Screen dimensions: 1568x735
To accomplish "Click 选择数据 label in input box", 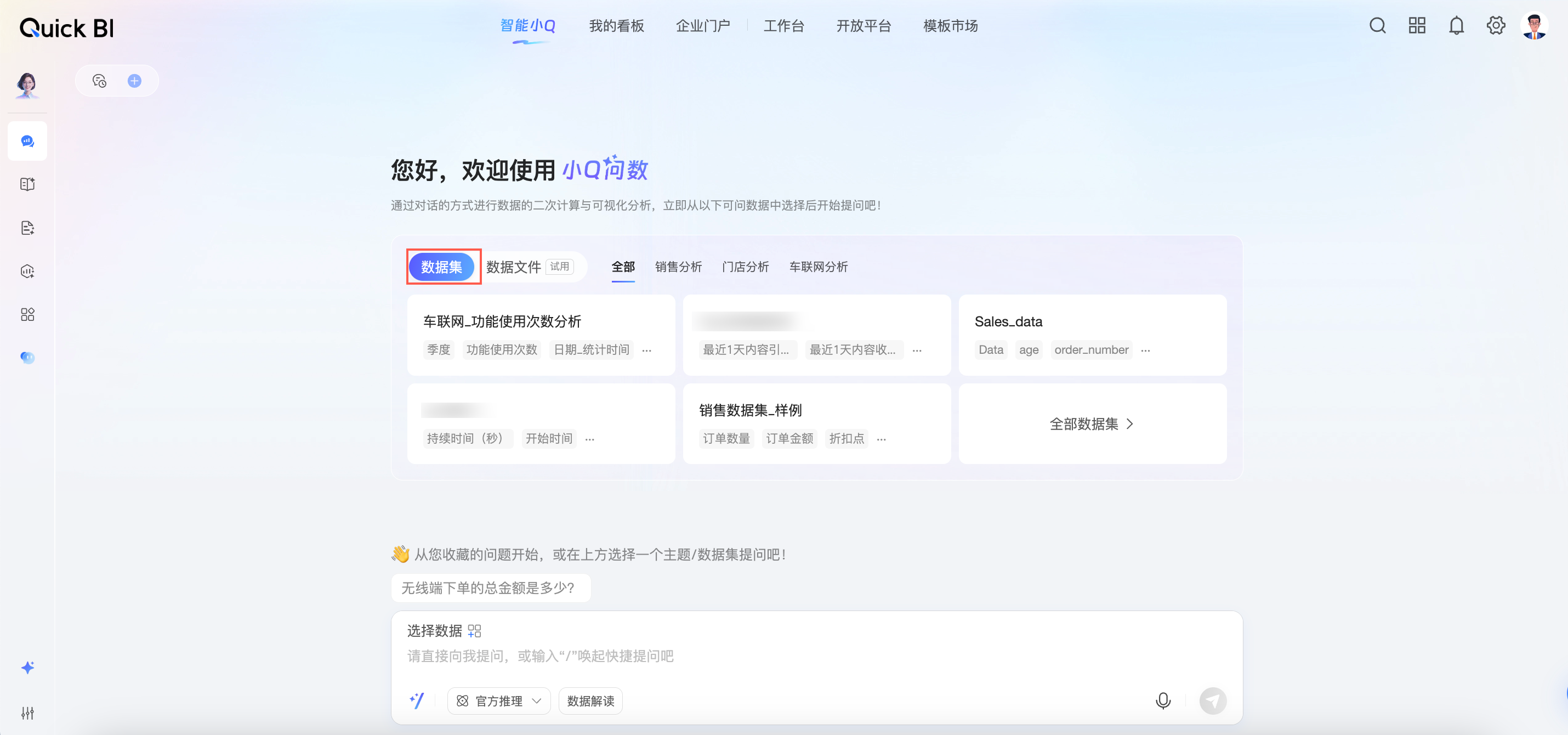I will (x=435, y=631).
